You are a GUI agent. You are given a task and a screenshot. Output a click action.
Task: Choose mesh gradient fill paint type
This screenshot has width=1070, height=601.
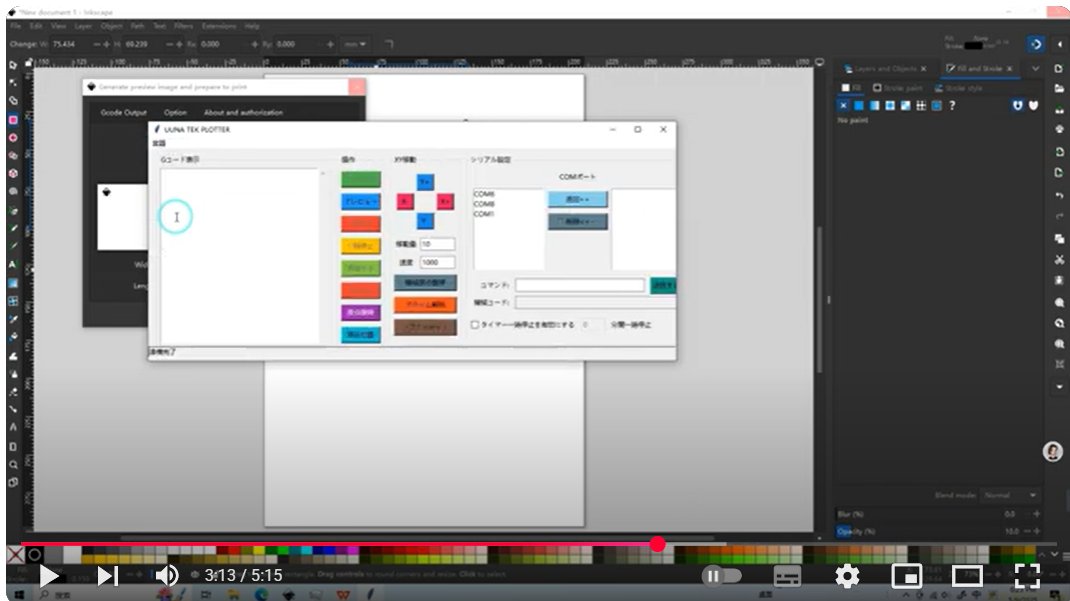[906, 106]
